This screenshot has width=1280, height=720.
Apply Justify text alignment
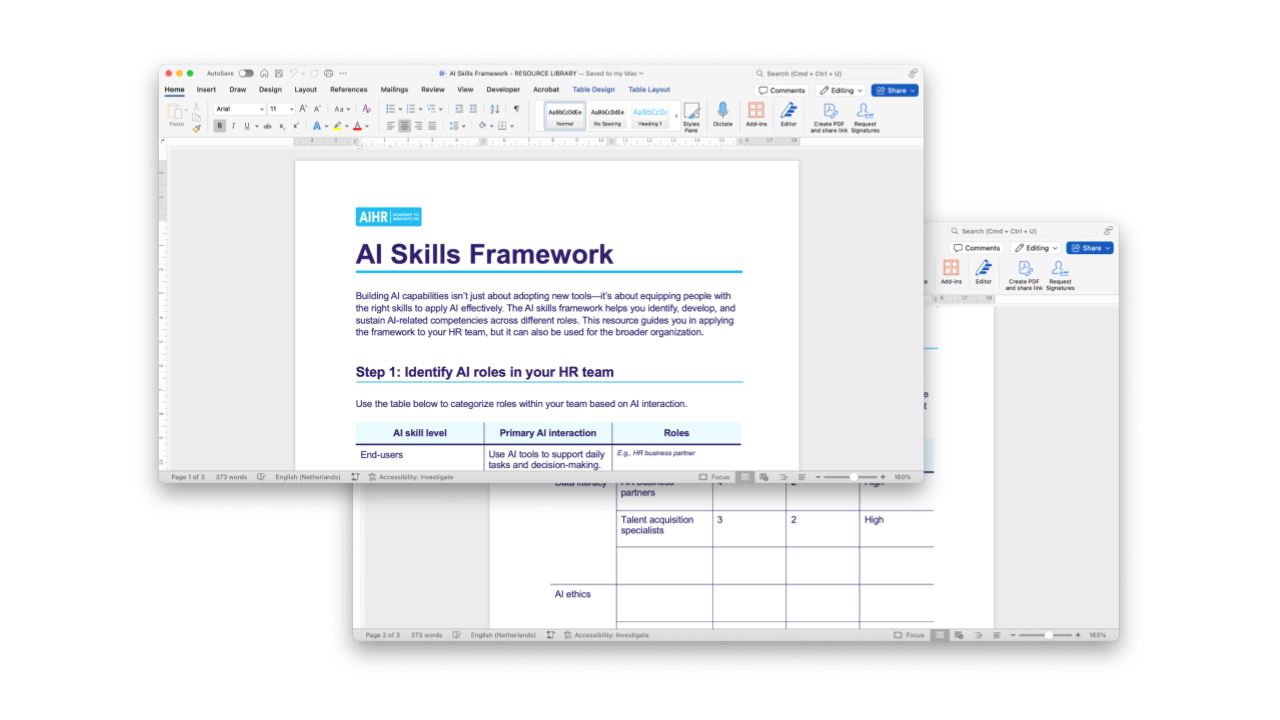432,126
